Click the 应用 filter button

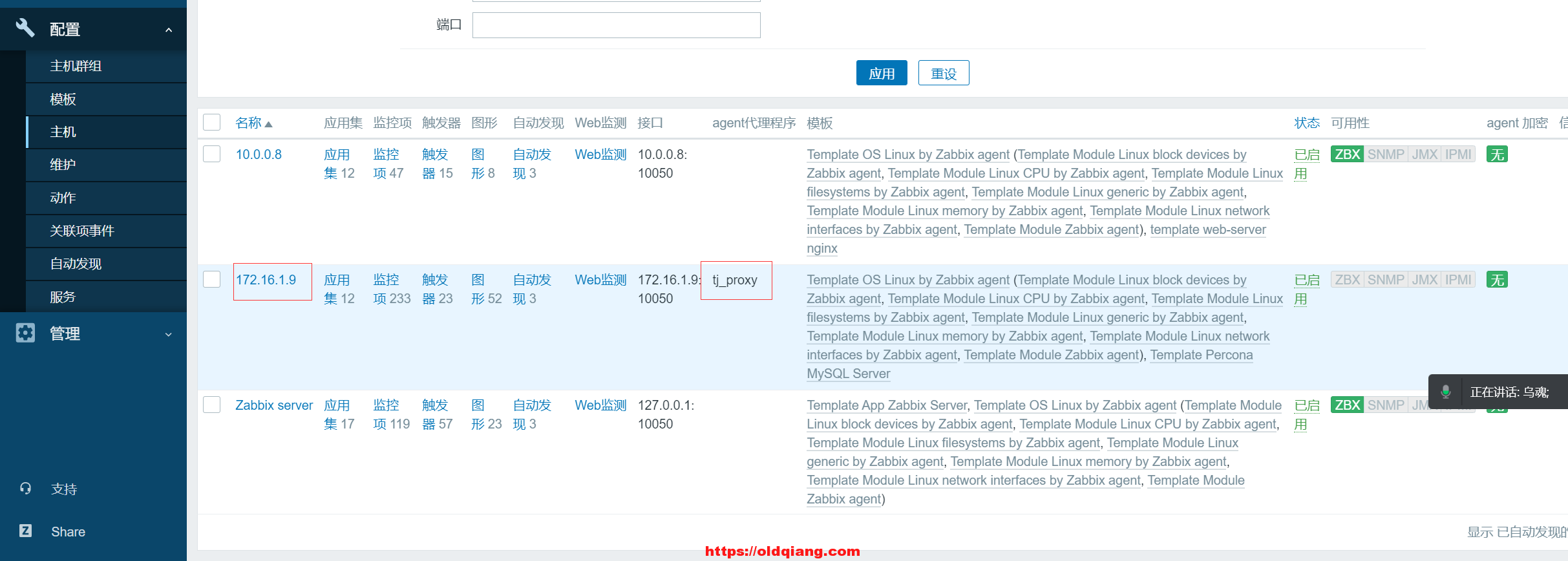[882, 73]
